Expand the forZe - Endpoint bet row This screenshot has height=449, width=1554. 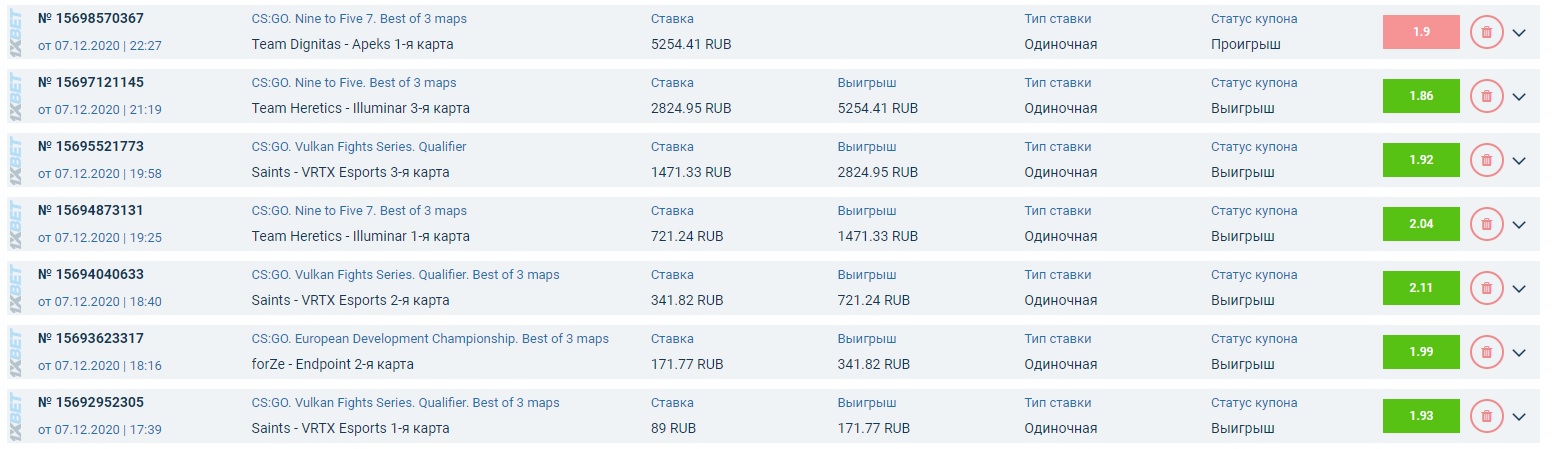coord(1519,352)
